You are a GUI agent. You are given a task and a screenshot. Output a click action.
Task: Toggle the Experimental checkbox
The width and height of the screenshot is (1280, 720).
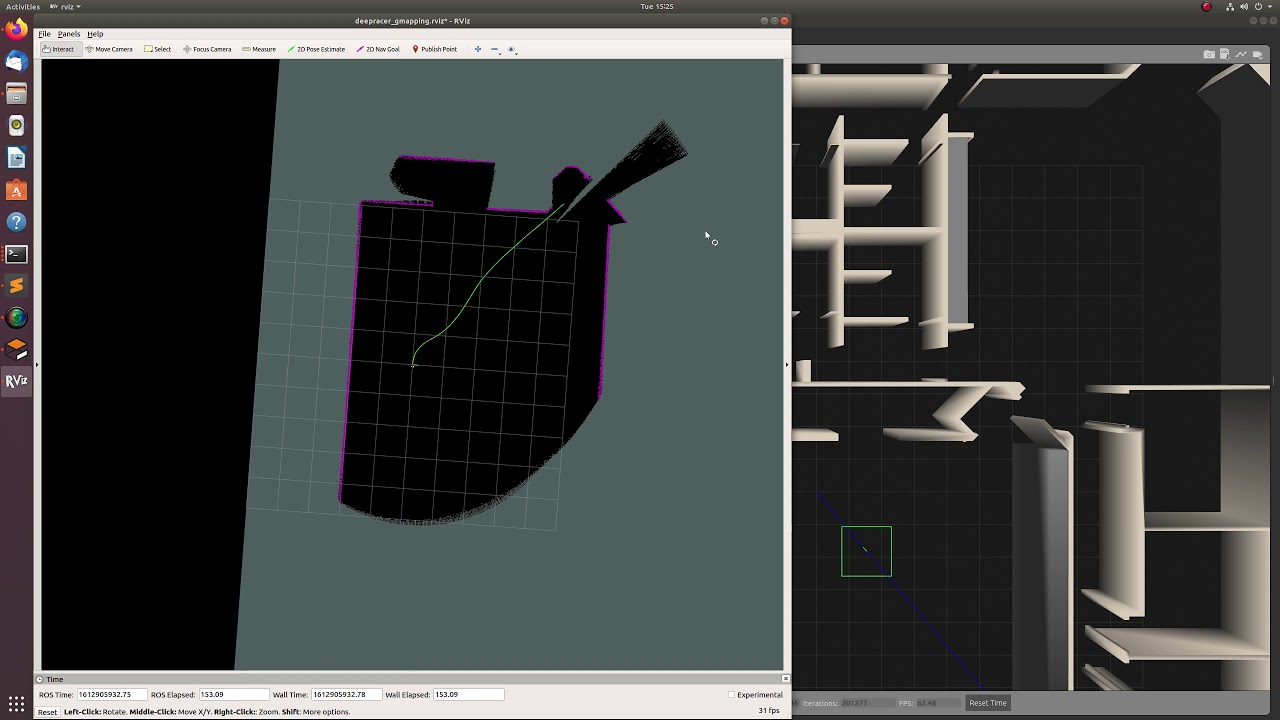pos(731,694)
